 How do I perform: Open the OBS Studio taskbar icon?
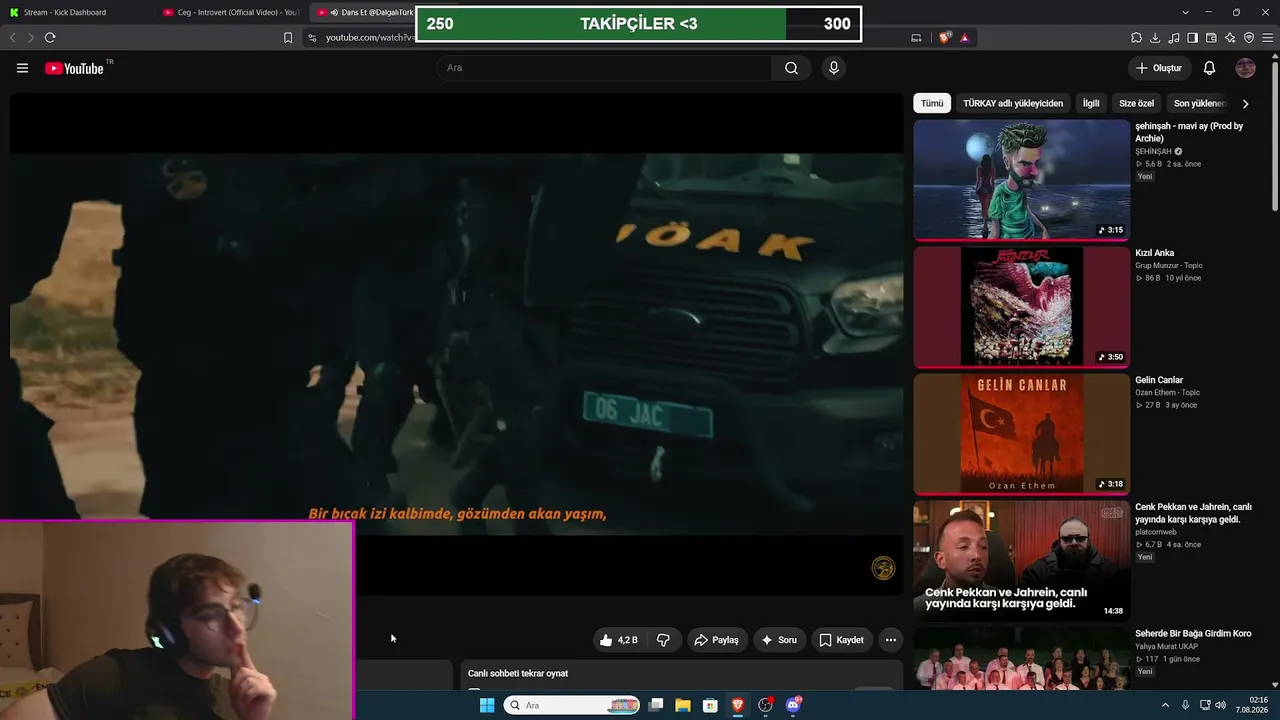click(x=765, y=705)
